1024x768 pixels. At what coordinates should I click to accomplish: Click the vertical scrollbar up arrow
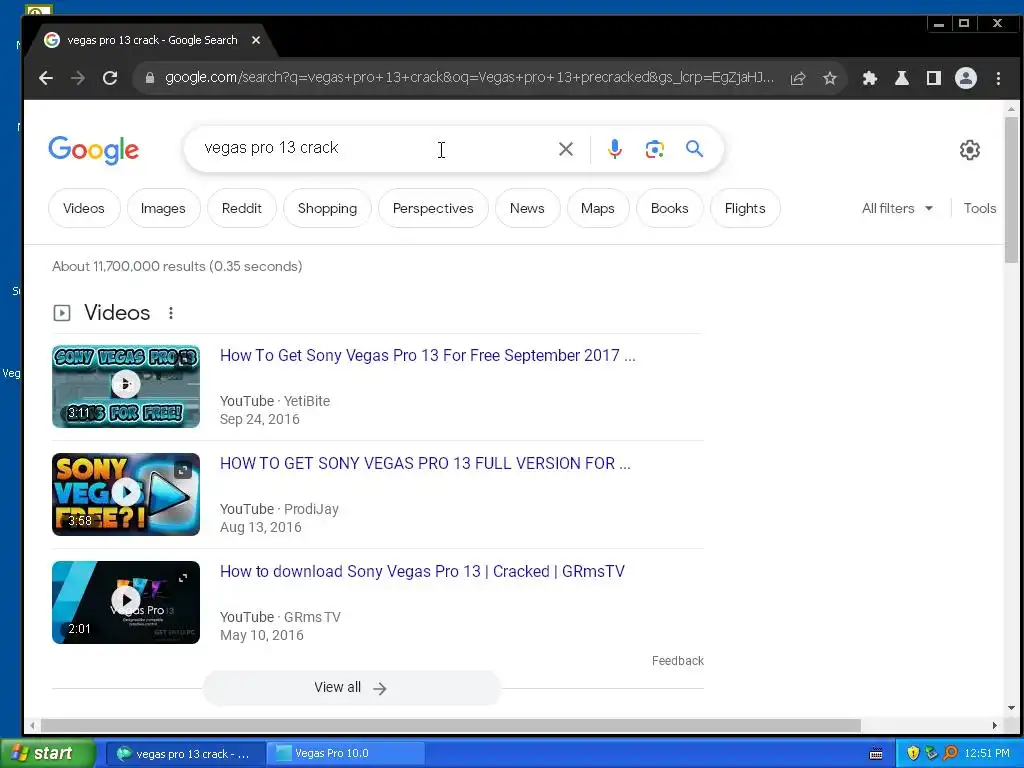[1011, 108]
